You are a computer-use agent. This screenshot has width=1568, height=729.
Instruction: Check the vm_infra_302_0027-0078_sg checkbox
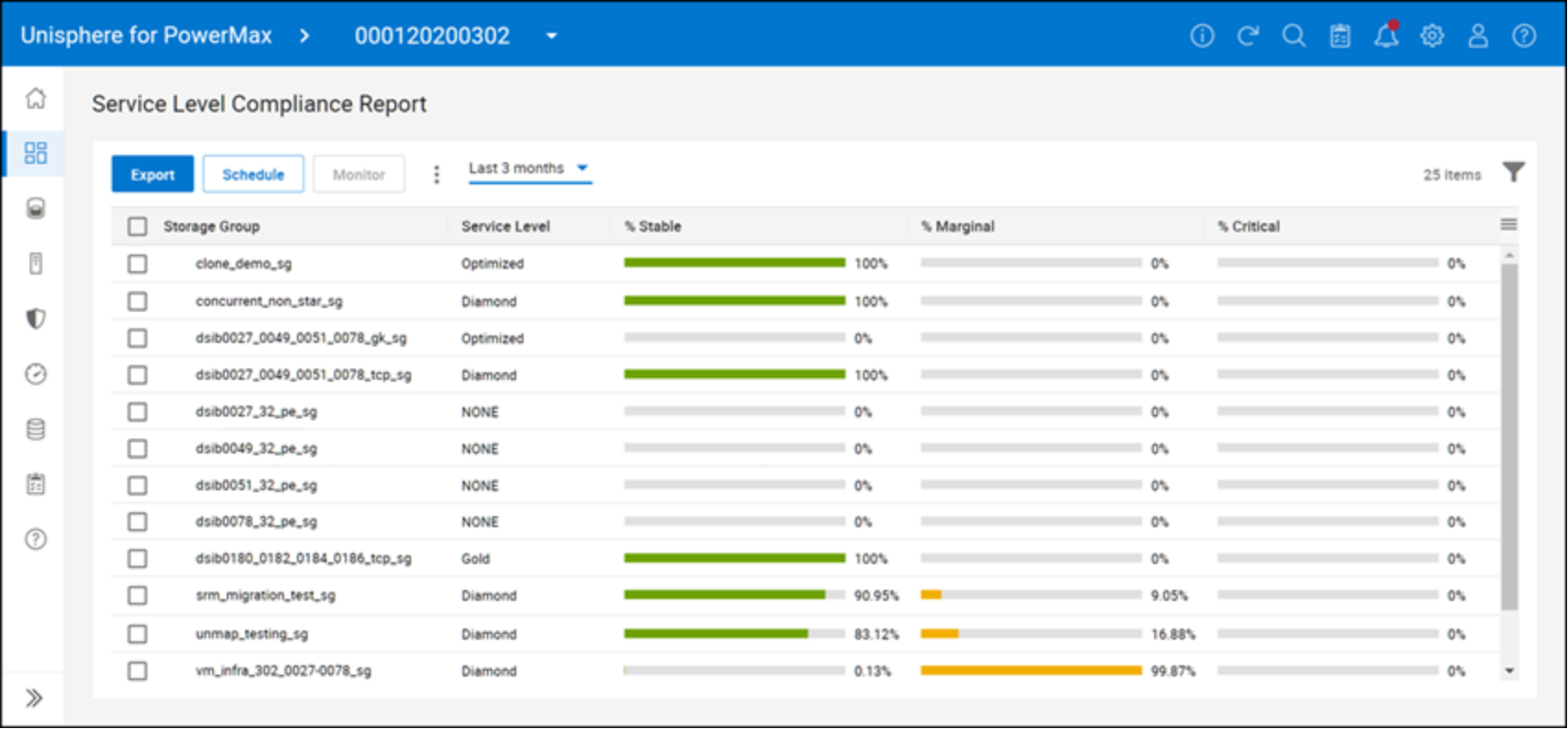tap(137, 671)
